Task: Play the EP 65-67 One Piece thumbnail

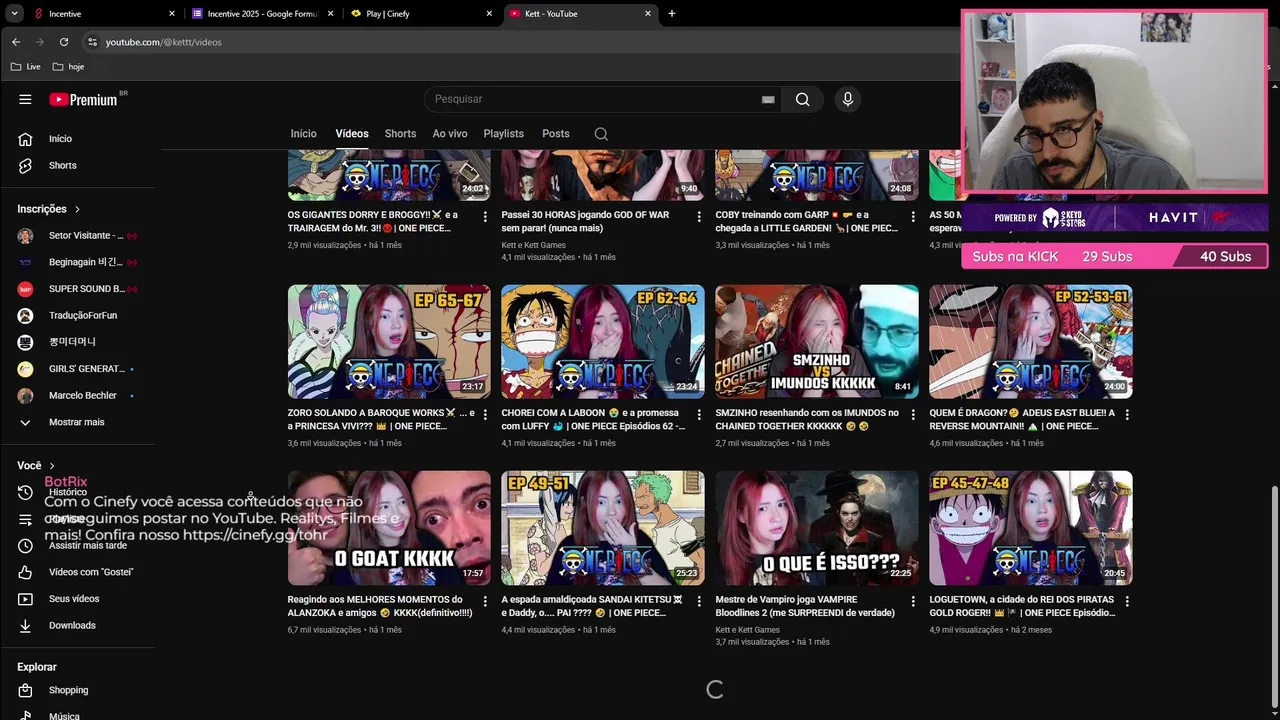Action: pyautogui.click(x=389, y=341)
